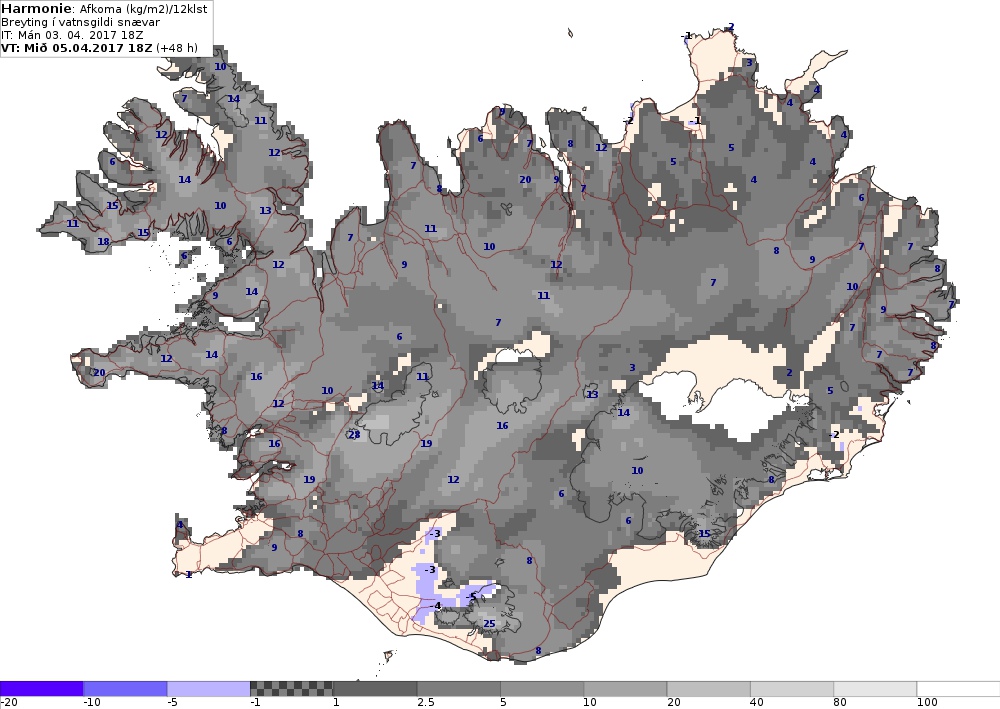Click the map value '18' in the Westfjords
Screen dimensions: 1000x709
103,242
